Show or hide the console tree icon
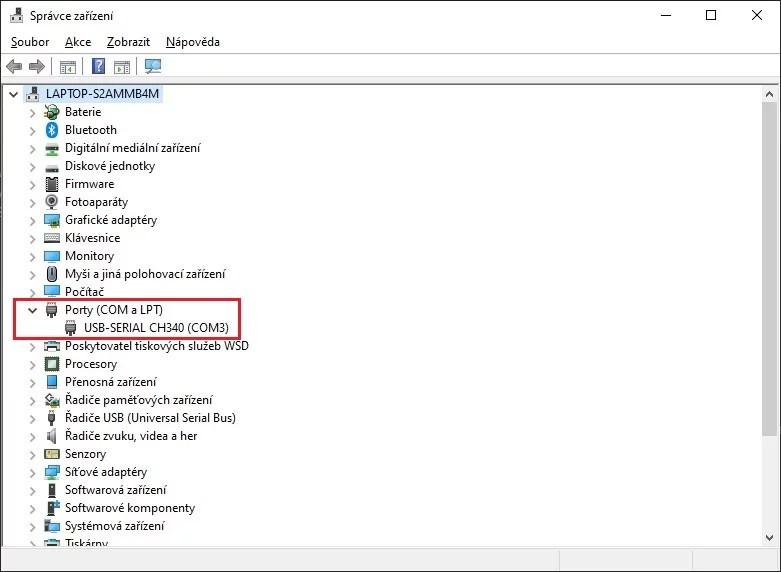Viewport: 781px width, 572px height. 68,66
